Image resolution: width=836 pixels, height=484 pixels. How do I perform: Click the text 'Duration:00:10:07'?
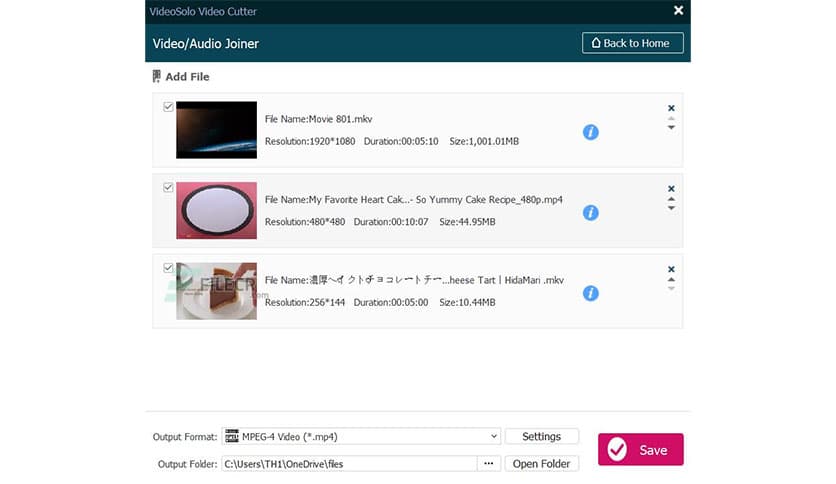click(391, 222)
